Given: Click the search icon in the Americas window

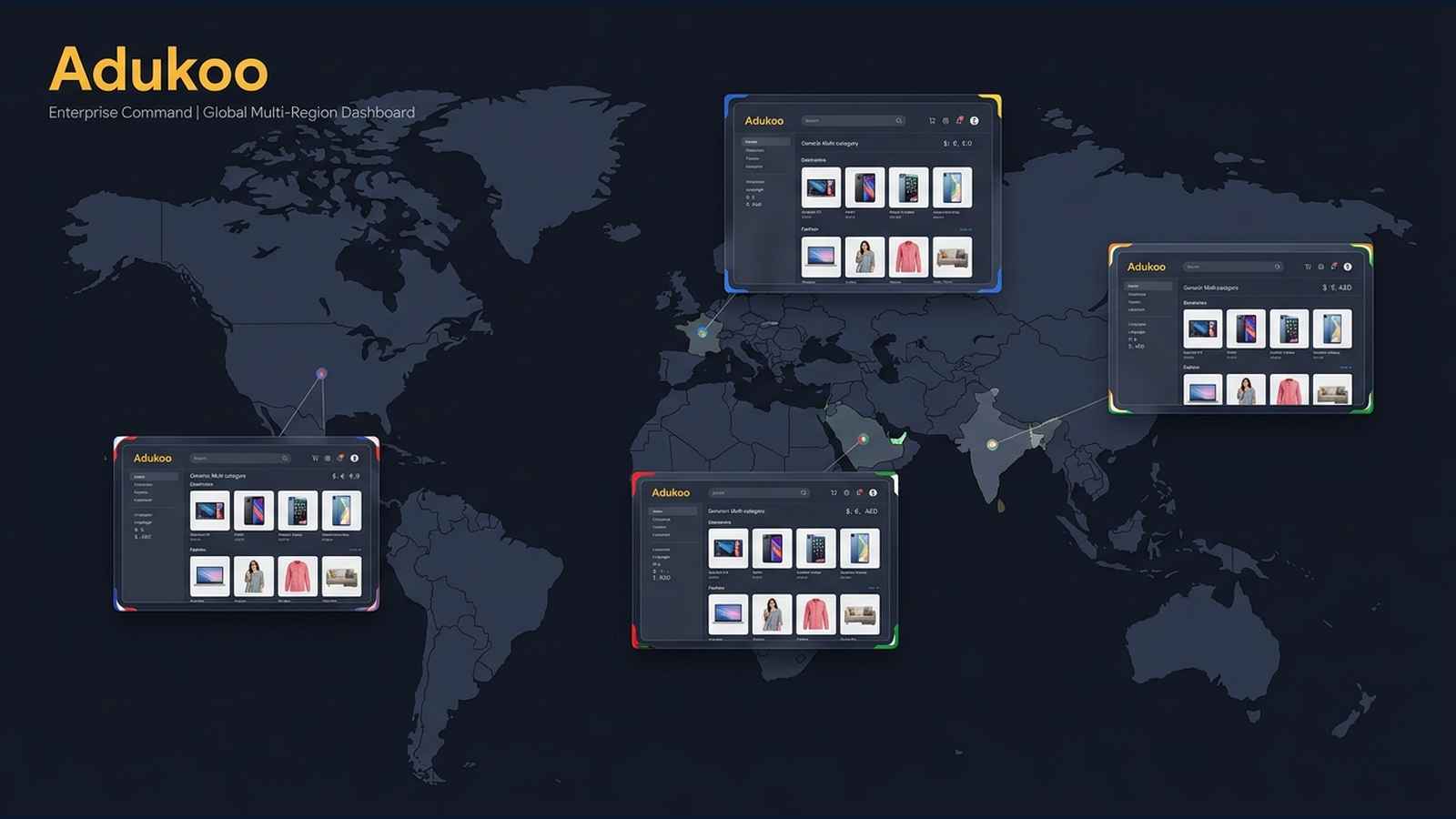Looking at the screenshot, I should 285,458.
